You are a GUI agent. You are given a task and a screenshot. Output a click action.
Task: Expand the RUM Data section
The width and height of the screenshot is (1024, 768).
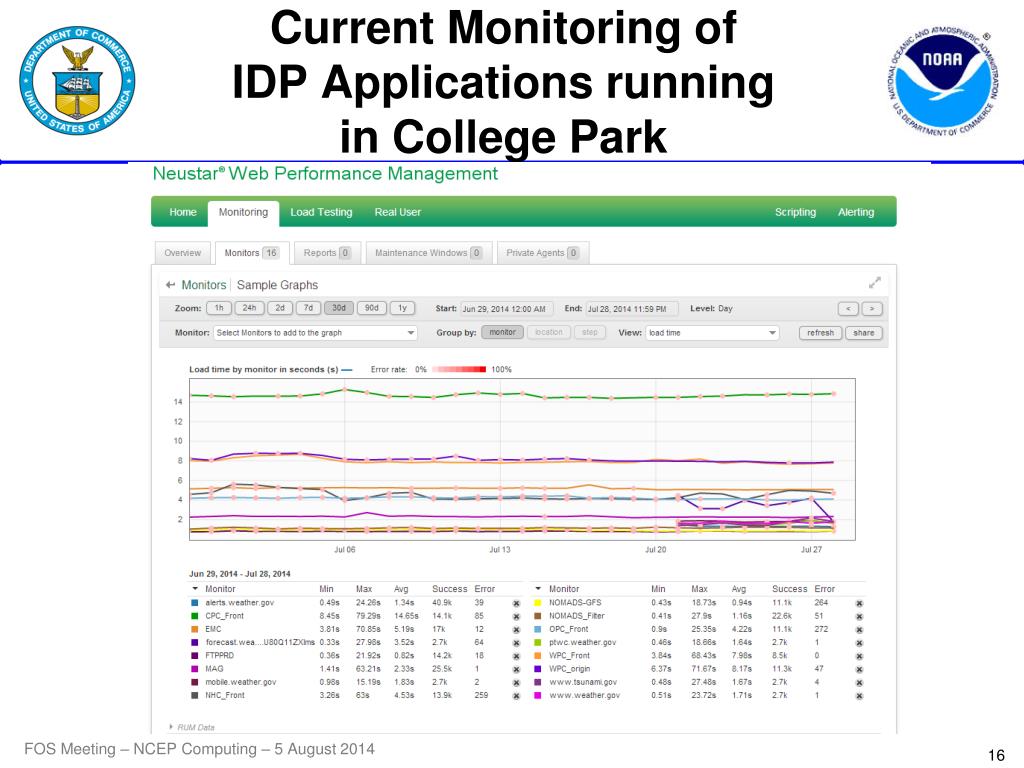192,727
